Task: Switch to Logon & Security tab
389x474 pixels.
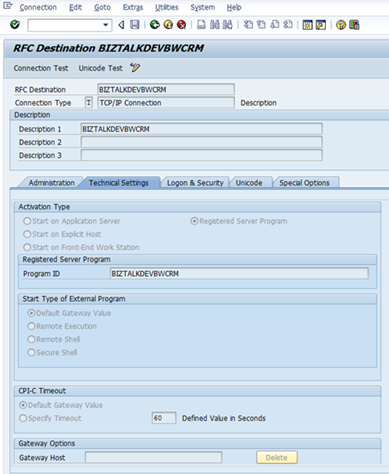Action: click(x=195, y=183)
